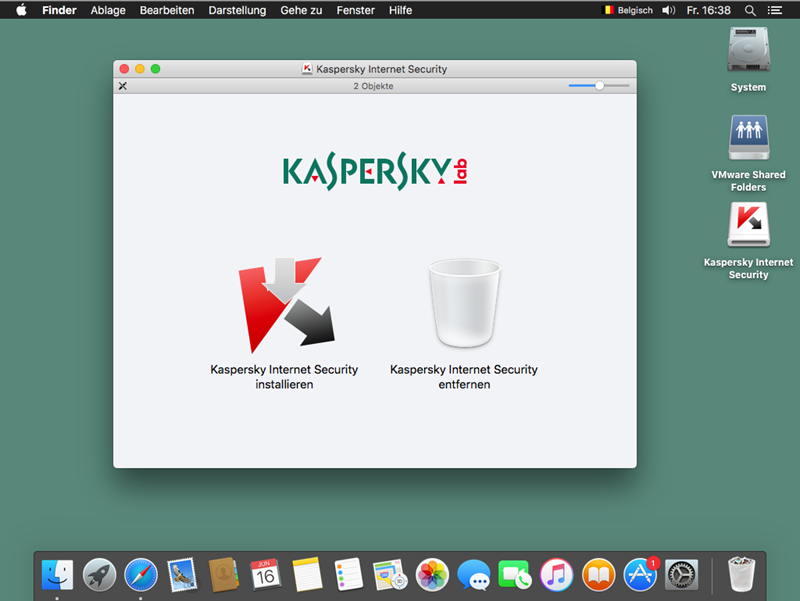Click Kaspersky Internet Security entfernen trash icon
800x601 pixels.
click(x=463, y=303)
